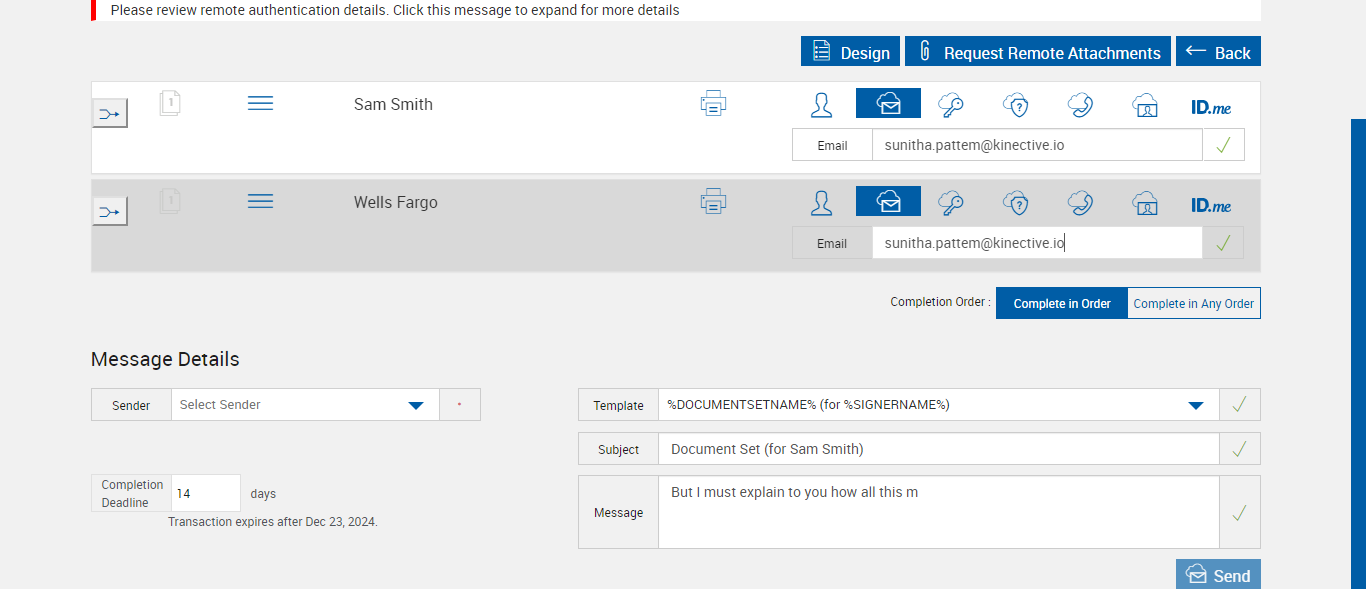
Task: Select the Complete in Any Order option
Action: [x=1193, y=304]
